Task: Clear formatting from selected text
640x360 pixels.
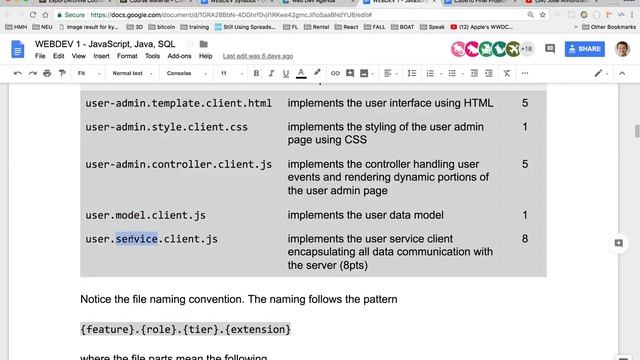Action: click(x=507, y=73)
